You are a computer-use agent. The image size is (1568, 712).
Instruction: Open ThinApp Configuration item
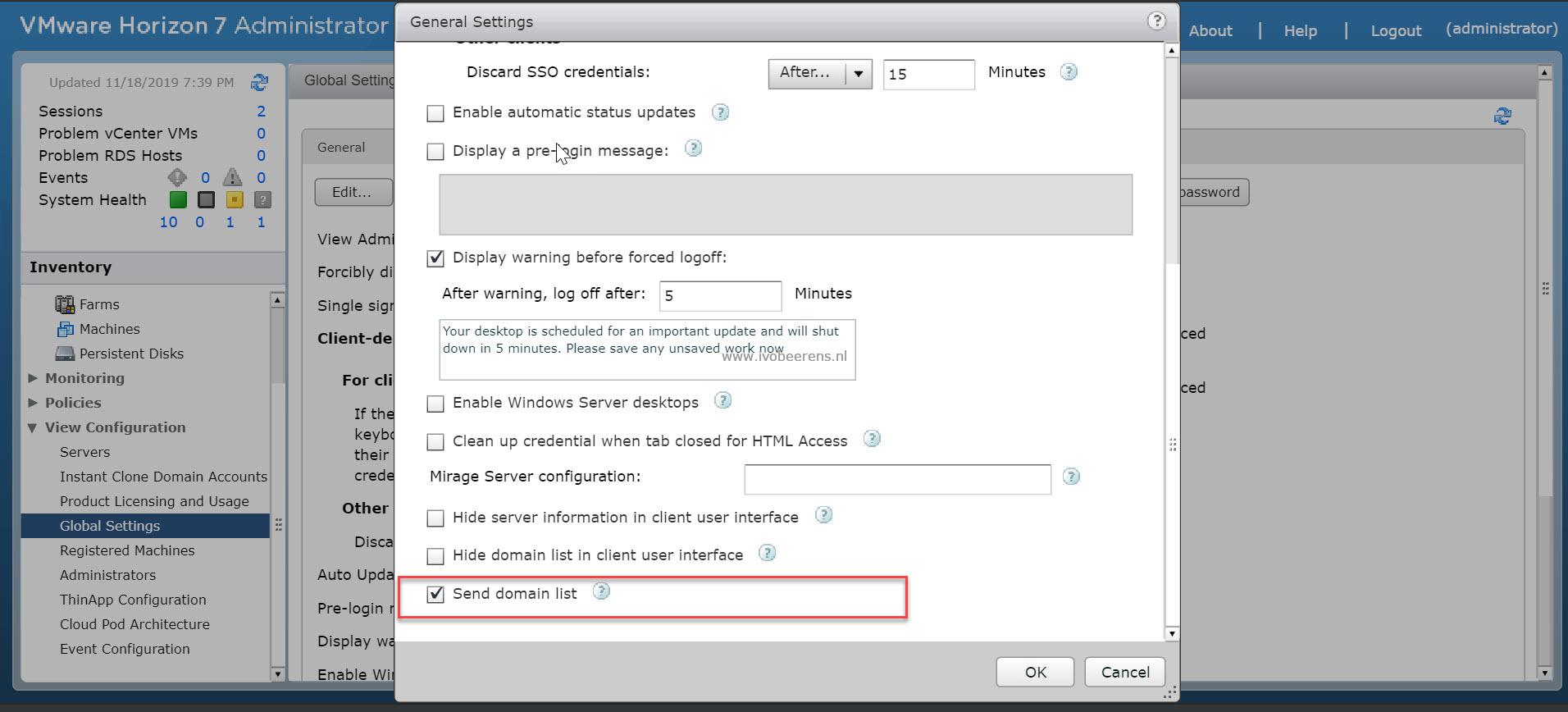point(133,600)
